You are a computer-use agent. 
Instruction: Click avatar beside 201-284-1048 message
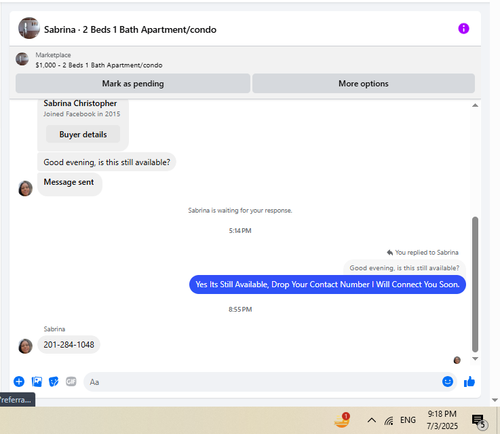(25, 346)
